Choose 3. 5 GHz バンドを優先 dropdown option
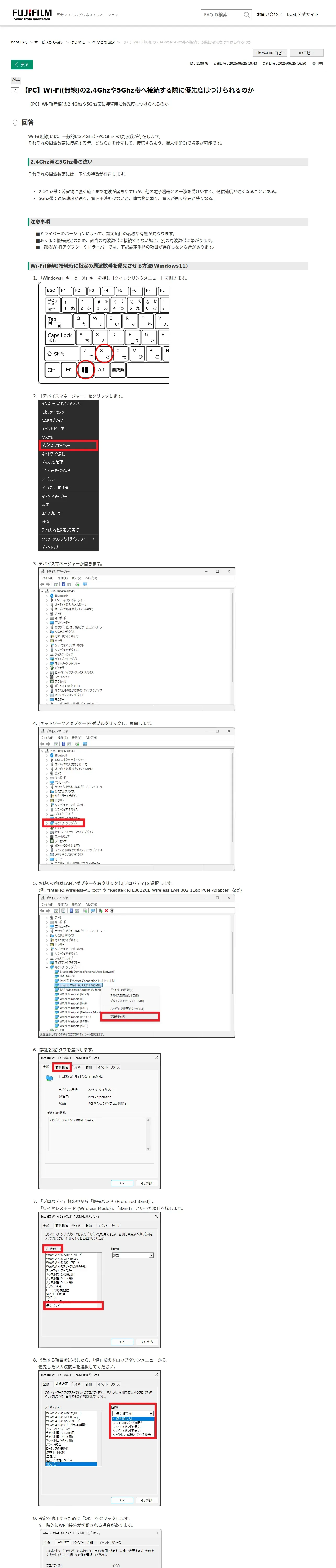The width and height of the screenshot is (336, 1568). coord(133,1427)
